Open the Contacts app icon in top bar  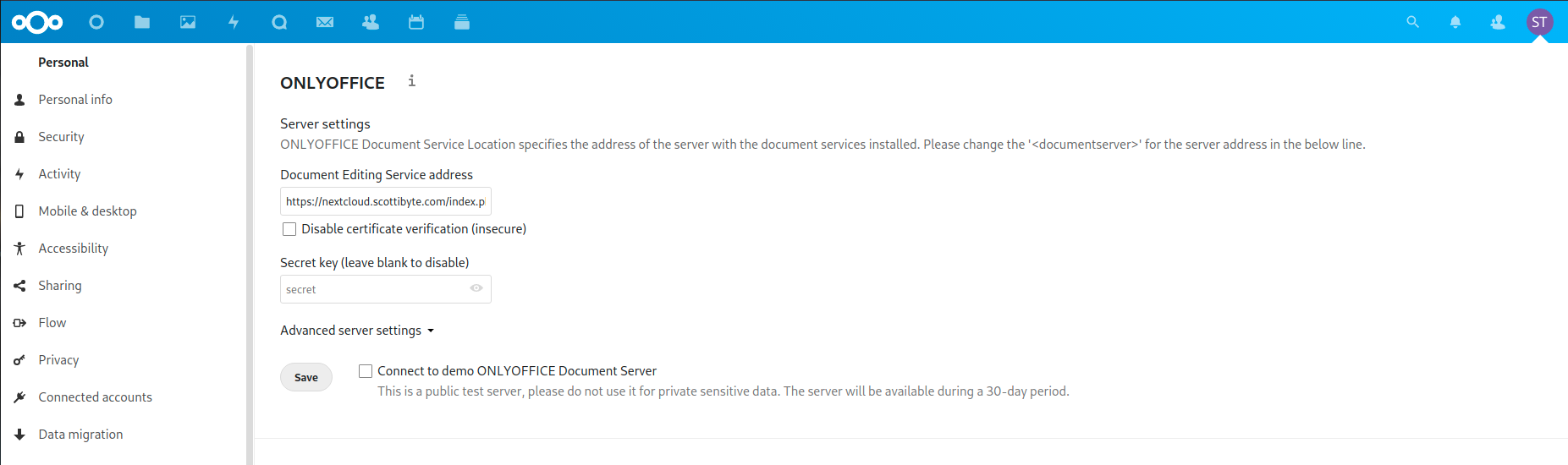click(371, 22)
